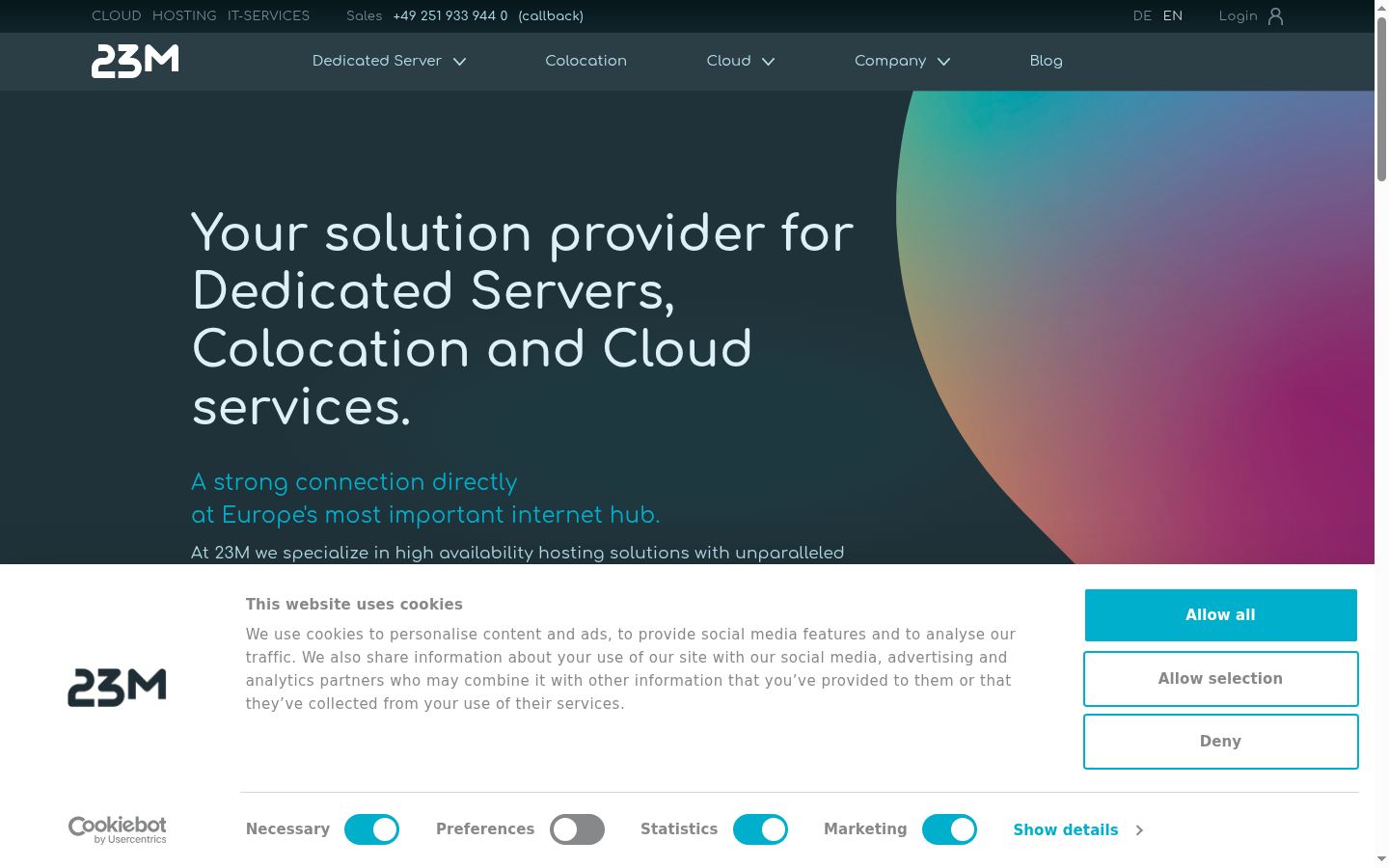Turn off the Marketing cookies switch

[949, 829]
